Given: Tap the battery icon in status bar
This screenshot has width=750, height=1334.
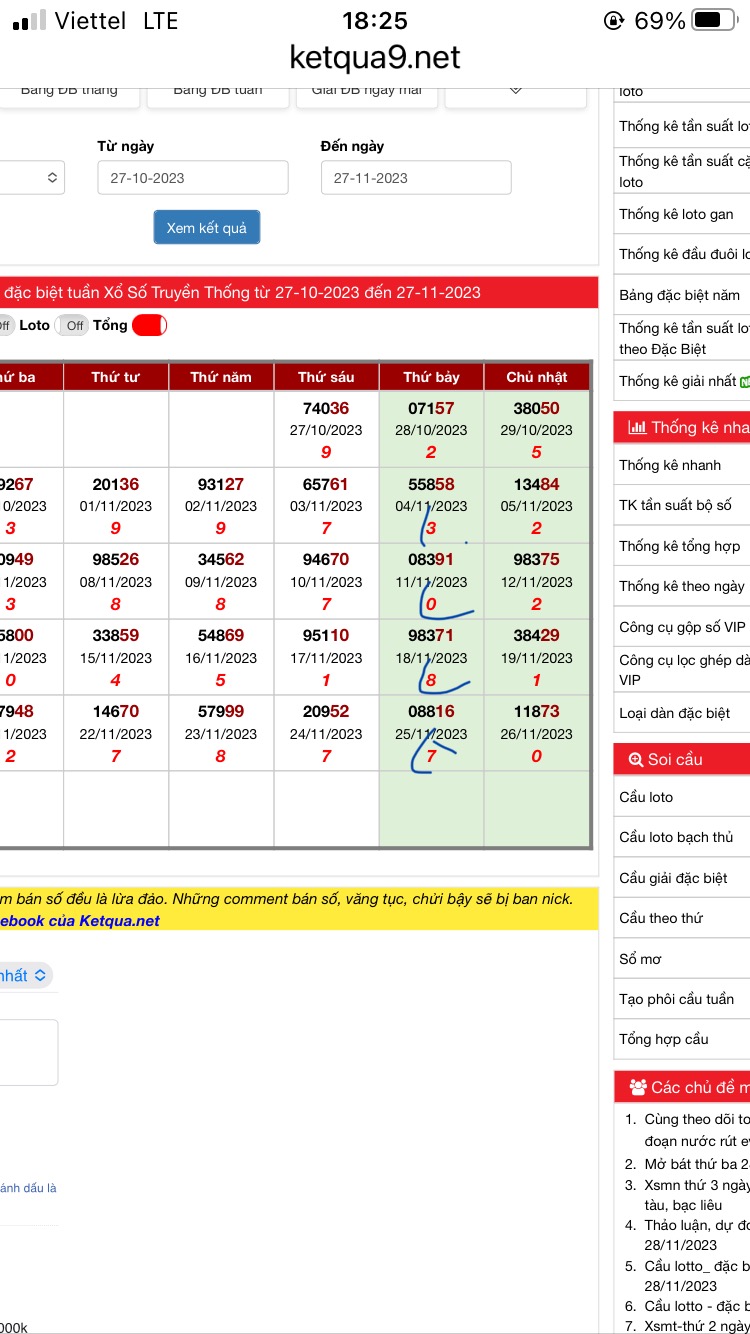Looking at the screenshot, I should tap(714, 20).
